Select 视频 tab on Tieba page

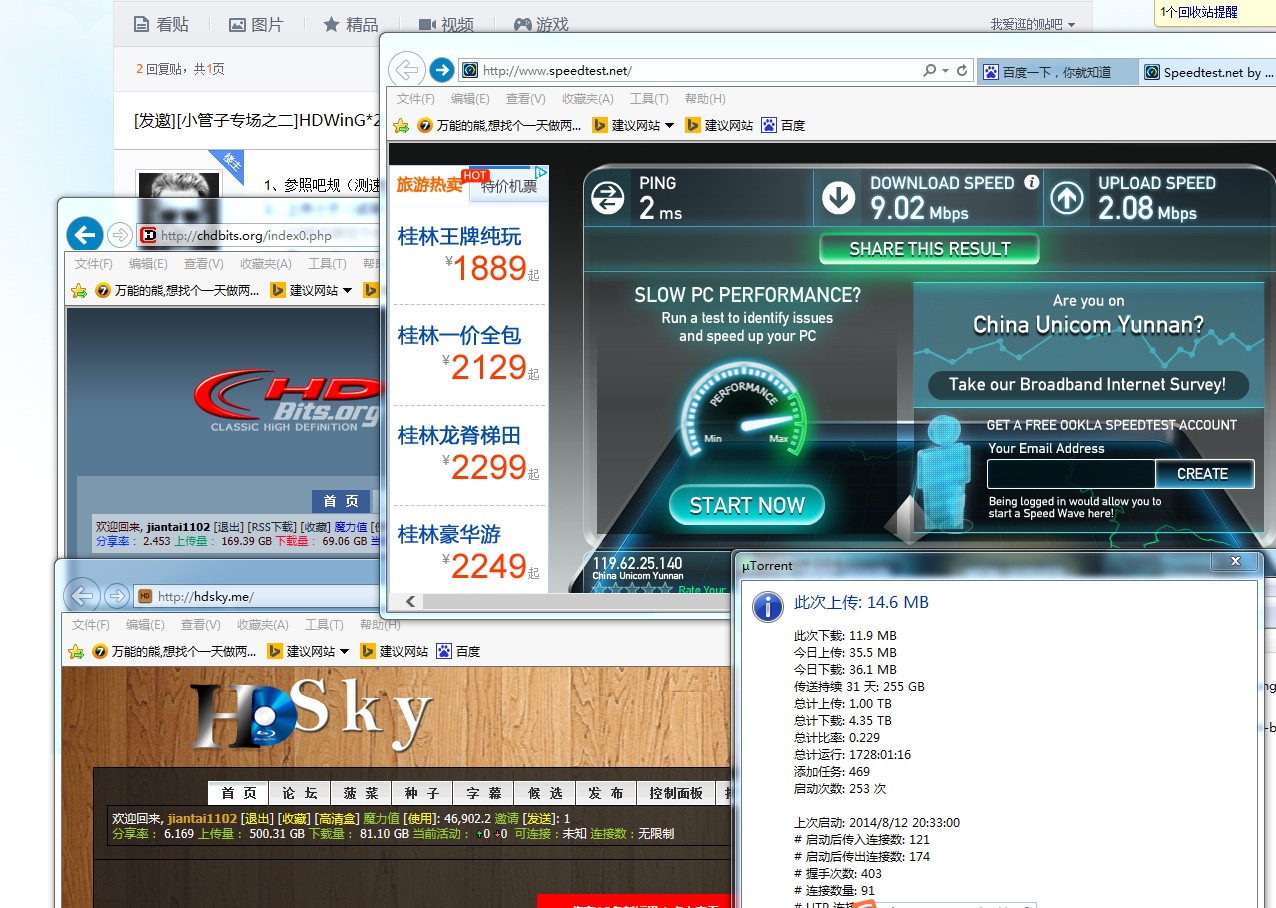(446, 24)
